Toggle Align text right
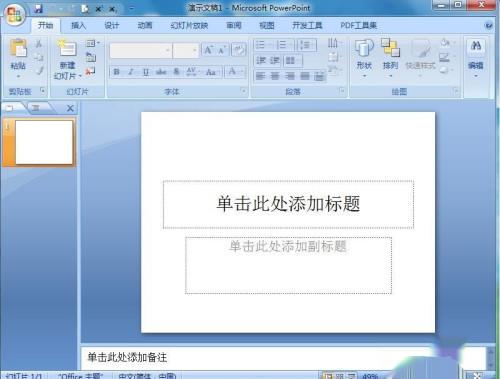This screenshot has width=500, height=379. point(290,76)
